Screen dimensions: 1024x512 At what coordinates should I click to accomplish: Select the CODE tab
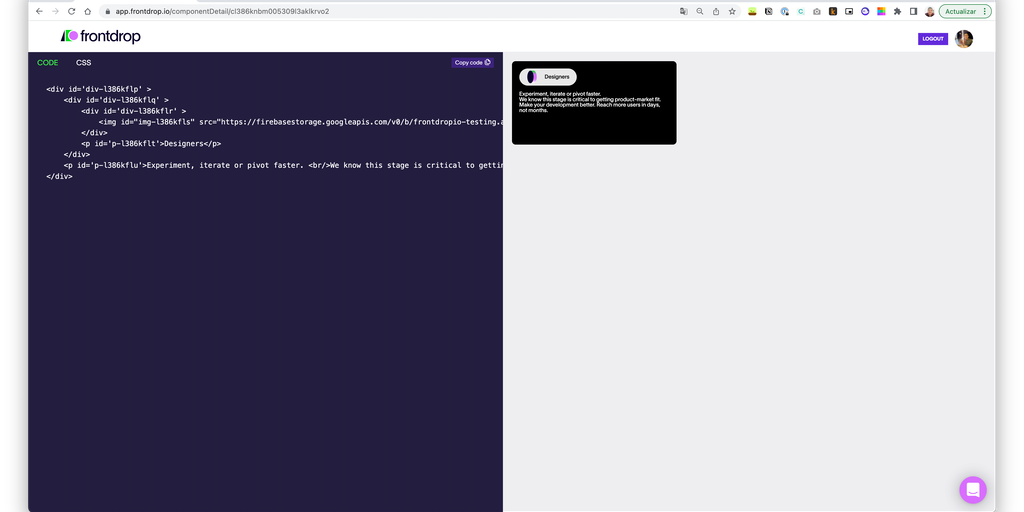(47, 62)
